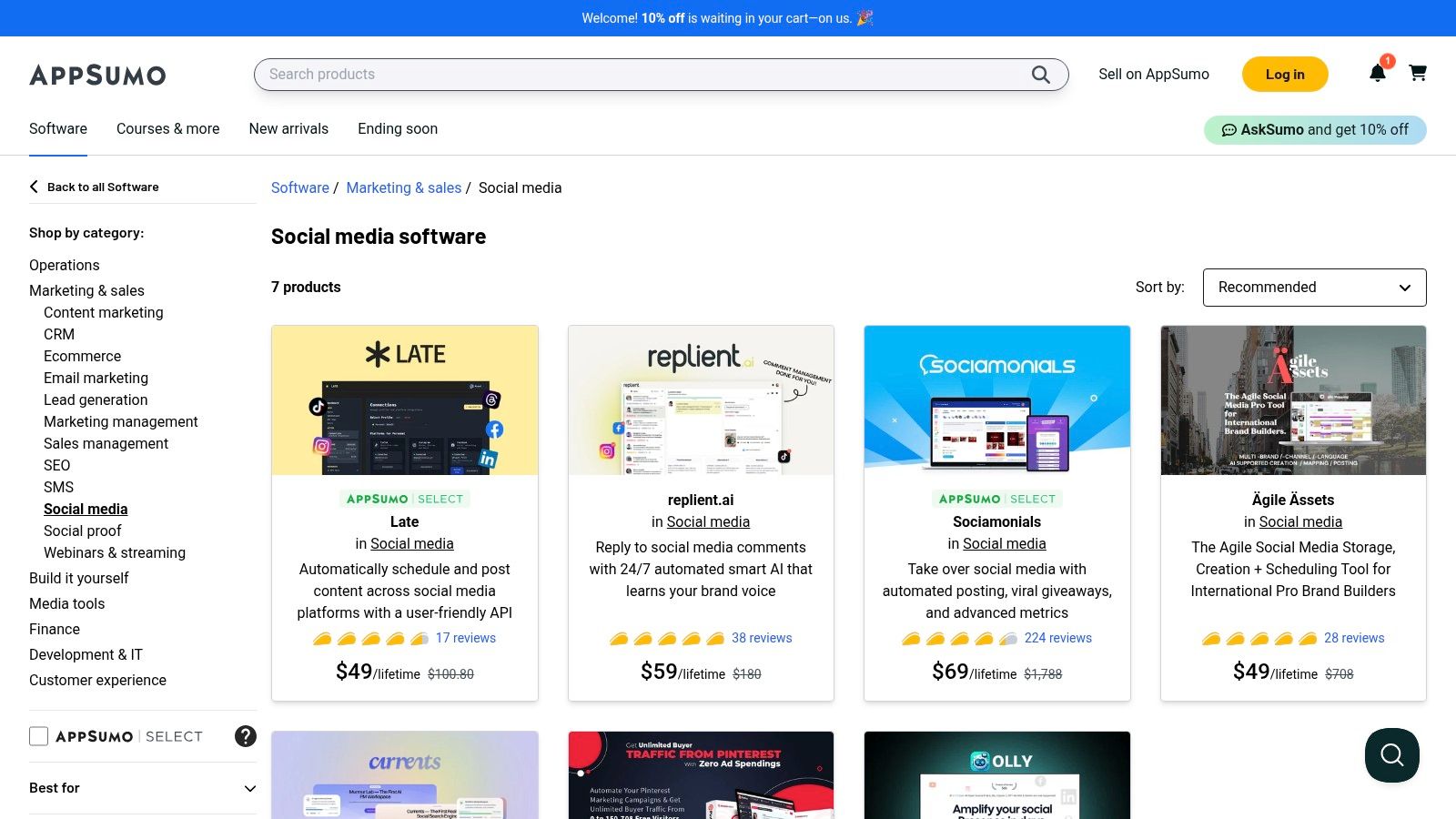Screen dimensions: 1456x819
Task: Click the AppSumo logo
Action: click(x=97, y=75)
